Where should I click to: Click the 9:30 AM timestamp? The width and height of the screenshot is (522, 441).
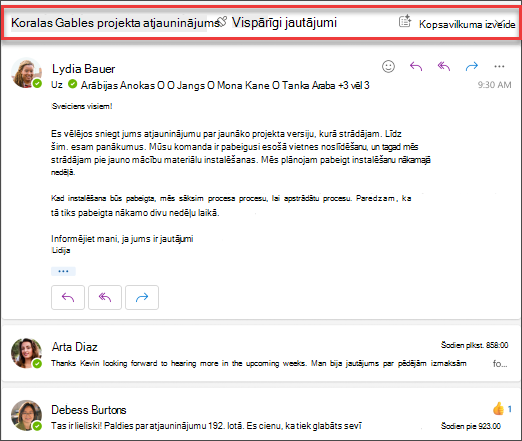point(494,85)
